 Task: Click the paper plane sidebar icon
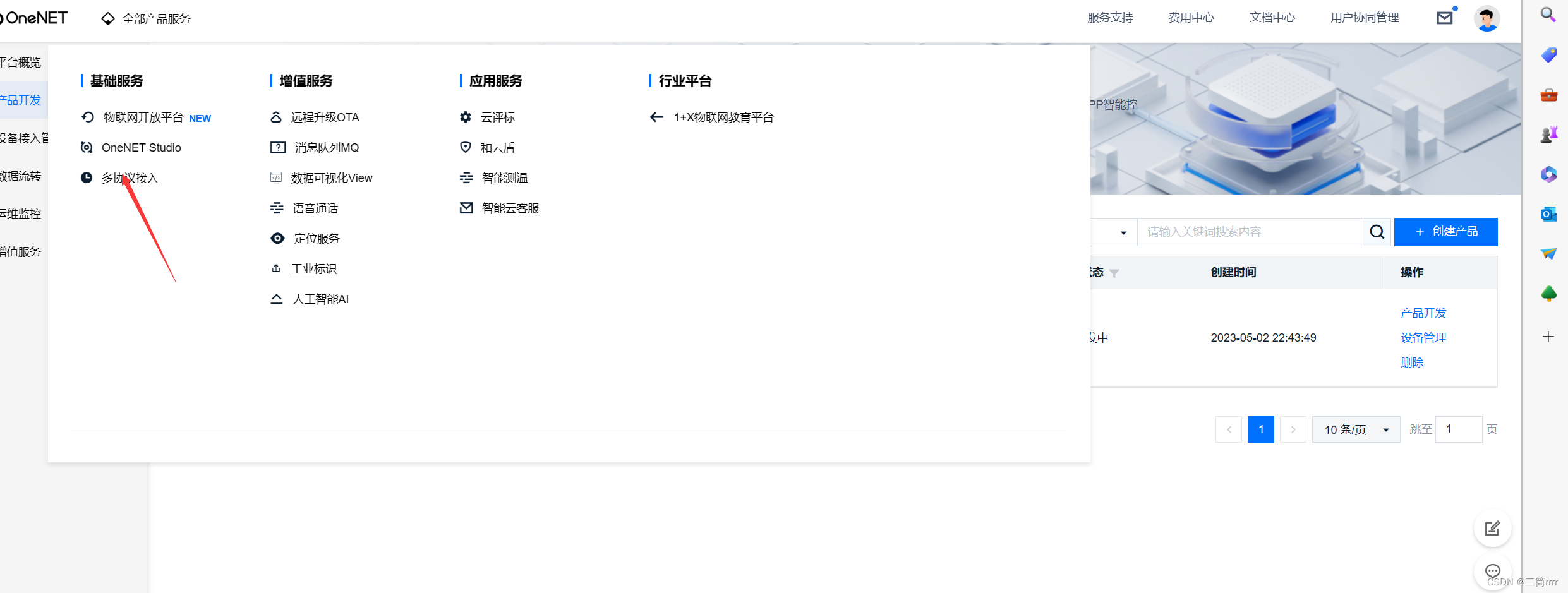[1548, 254]
